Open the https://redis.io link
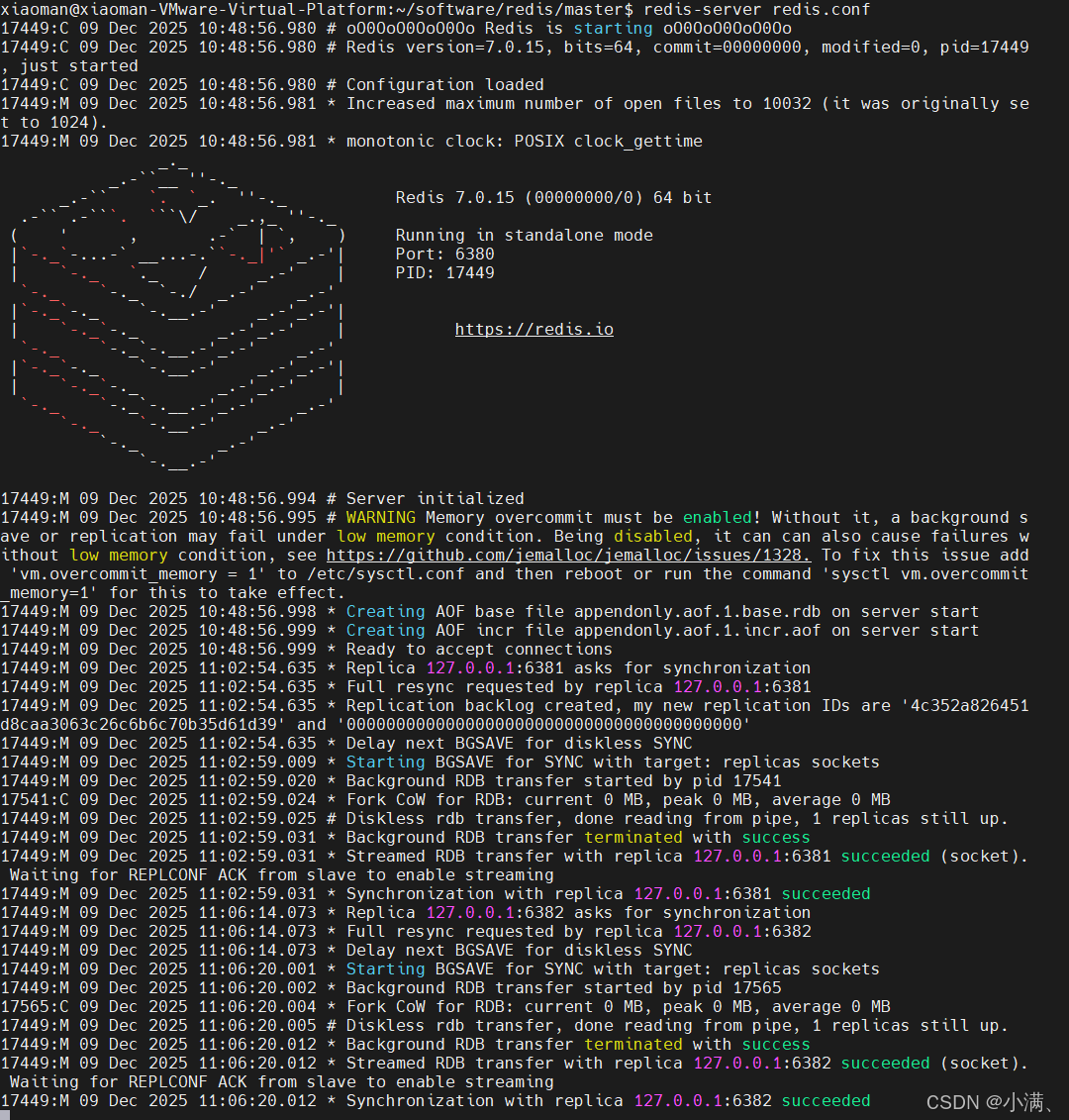 click(x=534, y=330)
